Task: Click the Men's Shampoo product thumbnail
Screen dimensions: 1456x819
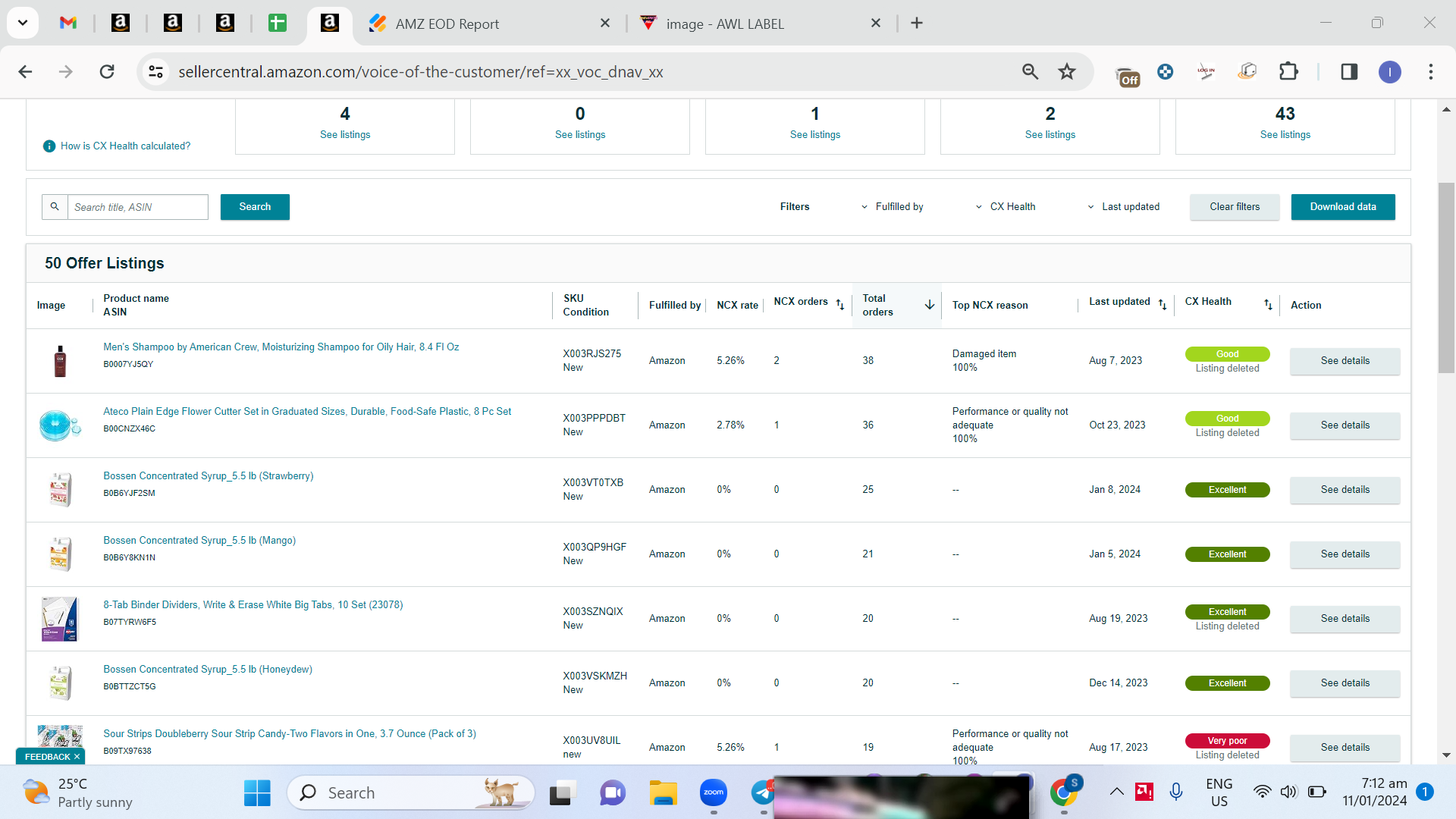Action: click(60, 361)
